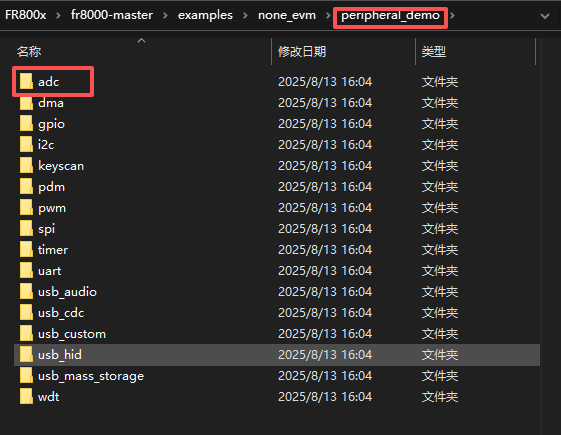Select the pwm folder icon
This screenshot has height=435, width=561.
(26, 207)
